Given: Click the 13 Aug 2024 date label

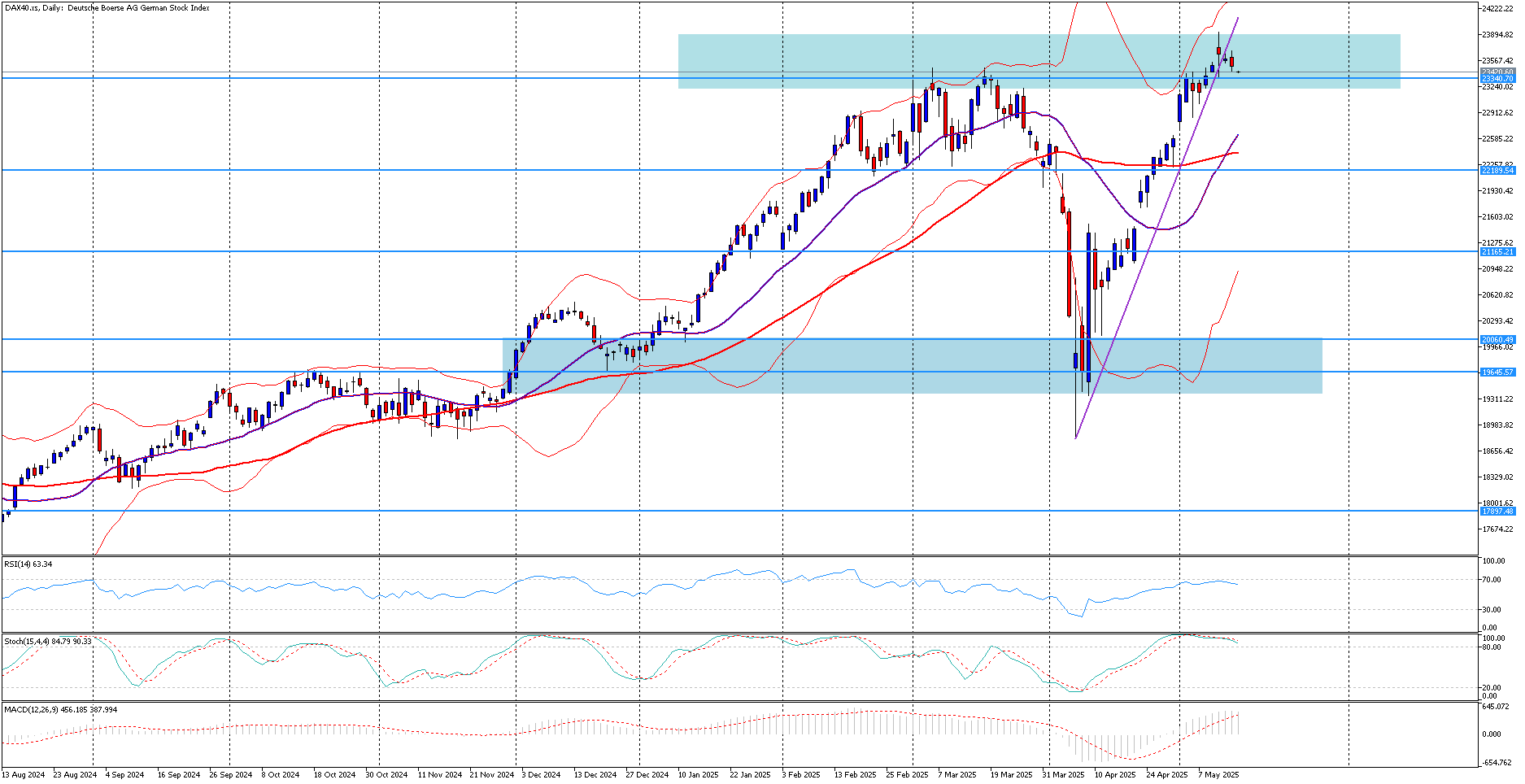Looking at the screenshot, I should coord(24,775).
